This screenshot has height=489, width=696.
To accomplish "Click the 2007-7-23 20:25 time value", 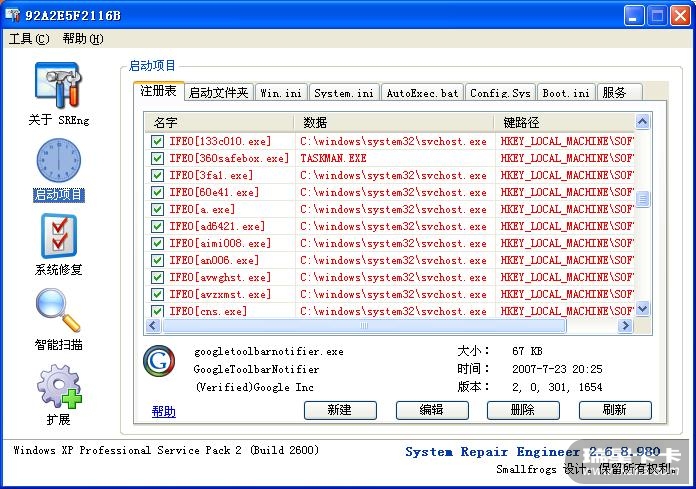I will [557, 369].
